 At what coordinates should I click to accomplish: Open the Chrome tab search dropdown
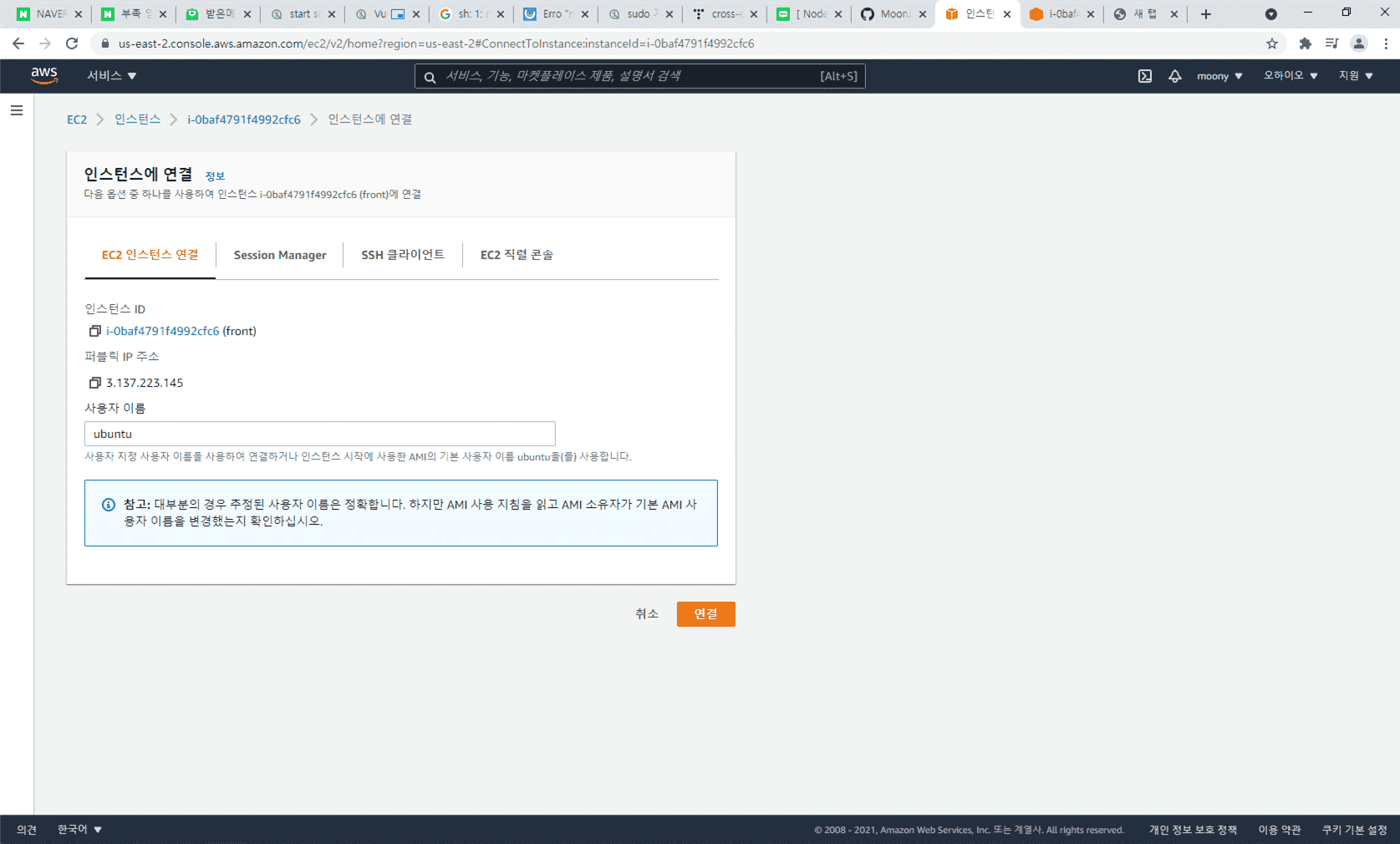1270,14
